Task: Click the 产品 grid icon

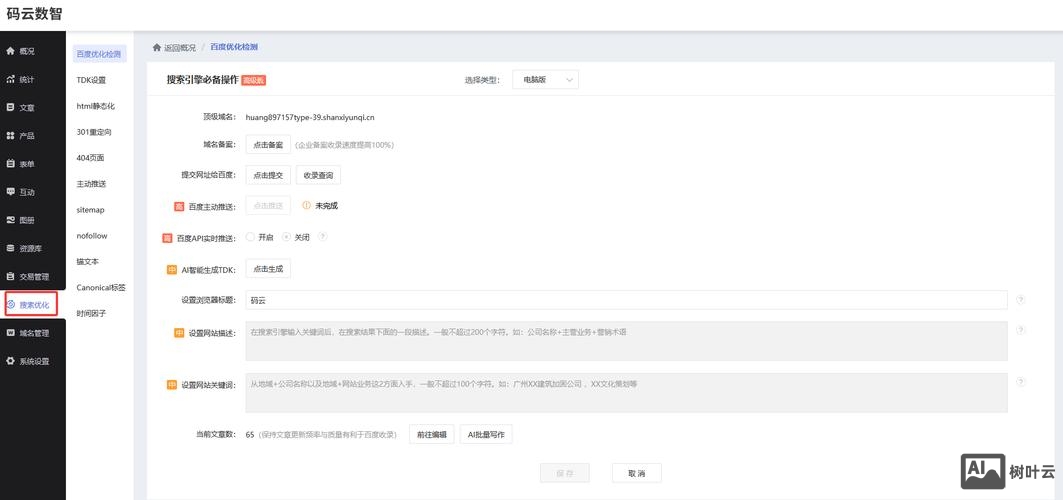Action: pyautogui.click(x=10, y=136)
